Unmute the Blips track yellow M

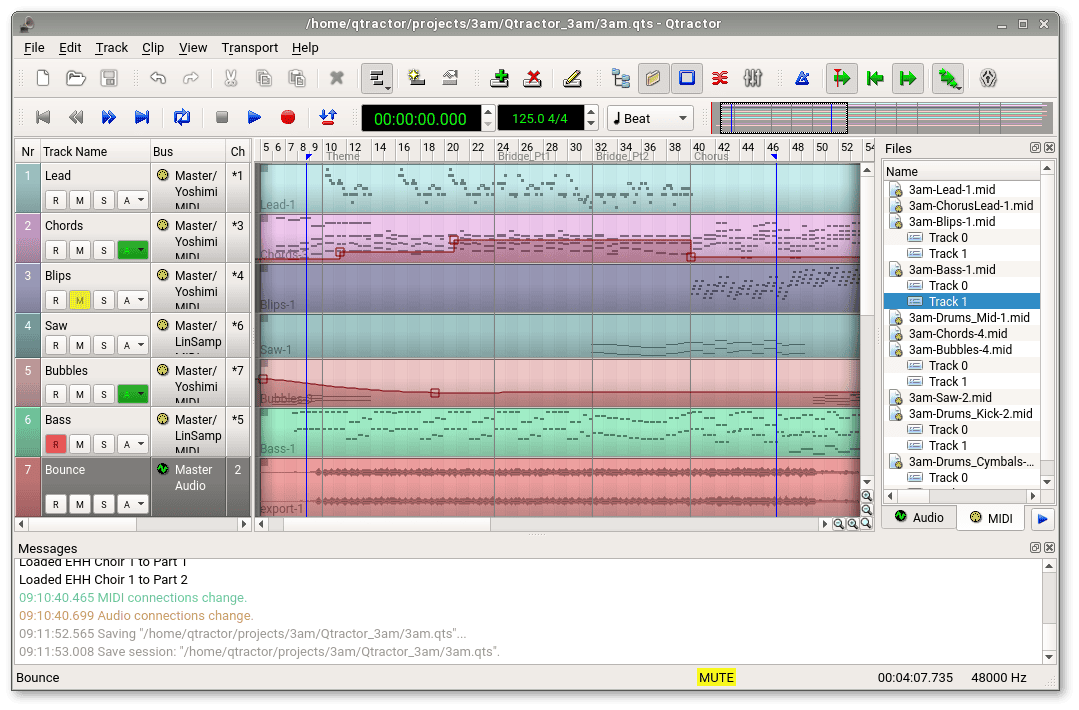pyautogui.click(x=80, y=300)
